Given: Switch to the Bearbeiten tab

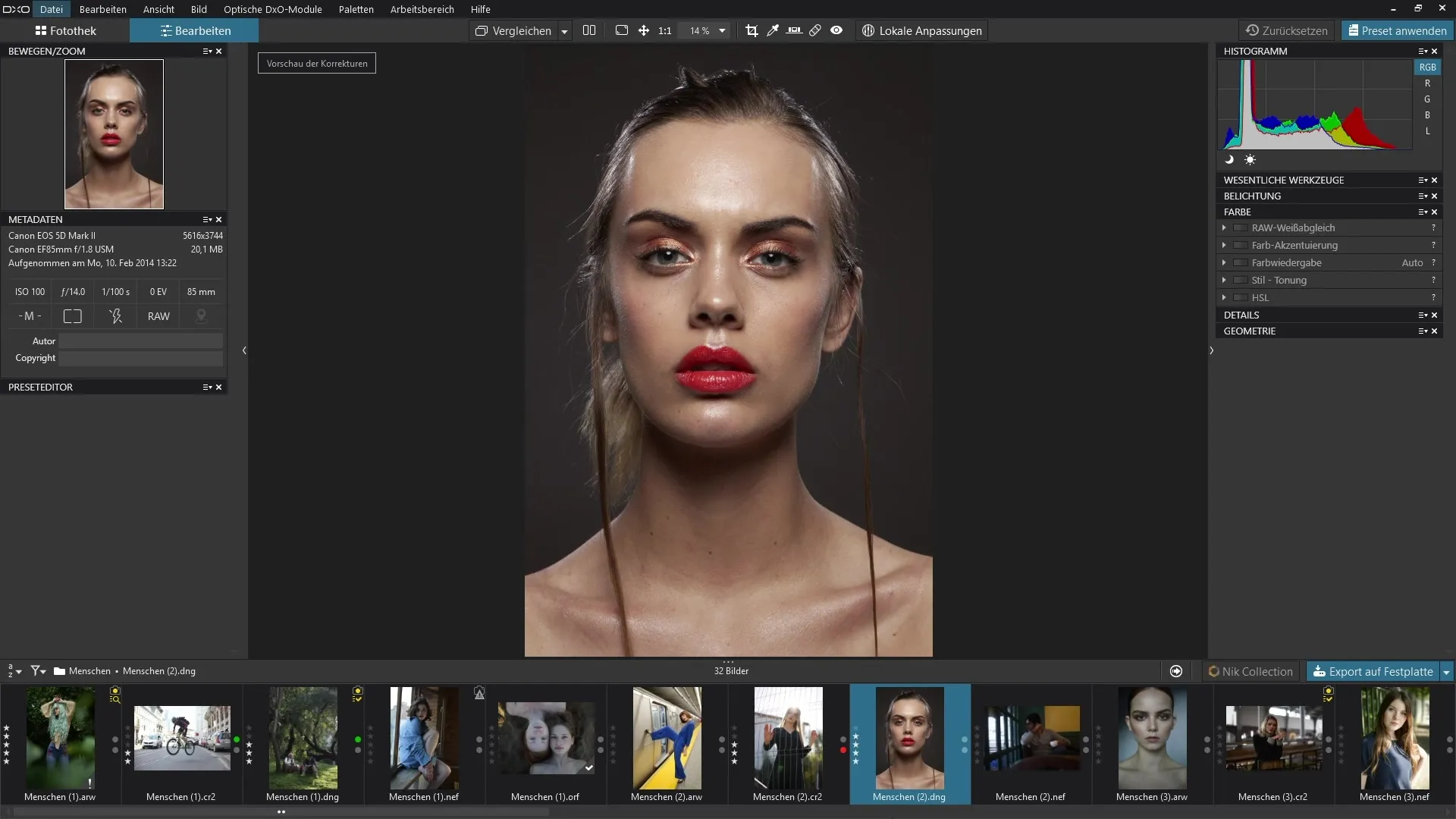Looking at the screenshot, I should pos(195,30).
